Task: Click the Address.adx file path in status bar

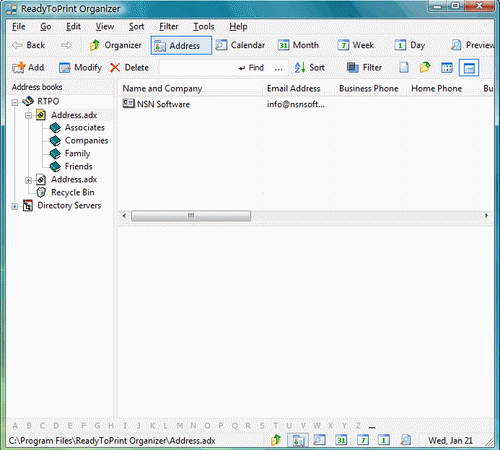Action: click(112, 440)
